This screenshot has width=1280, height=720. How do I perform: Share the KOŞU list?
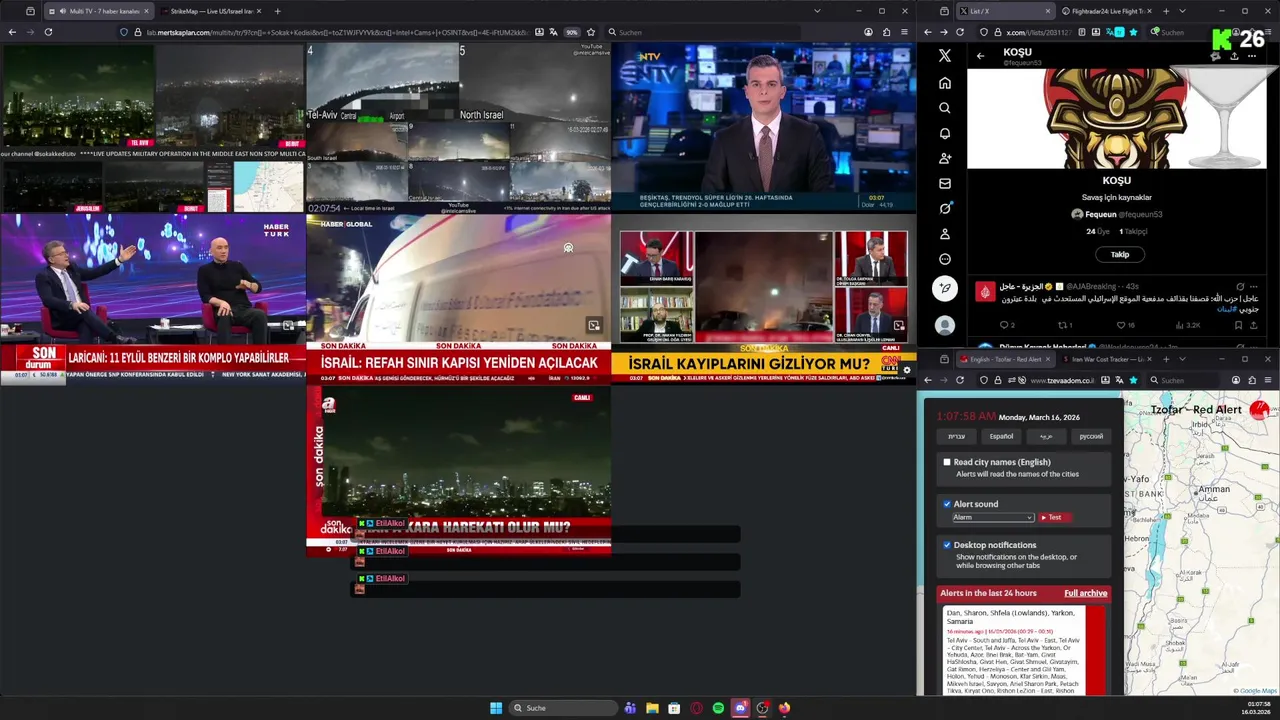pos(1234,56)
